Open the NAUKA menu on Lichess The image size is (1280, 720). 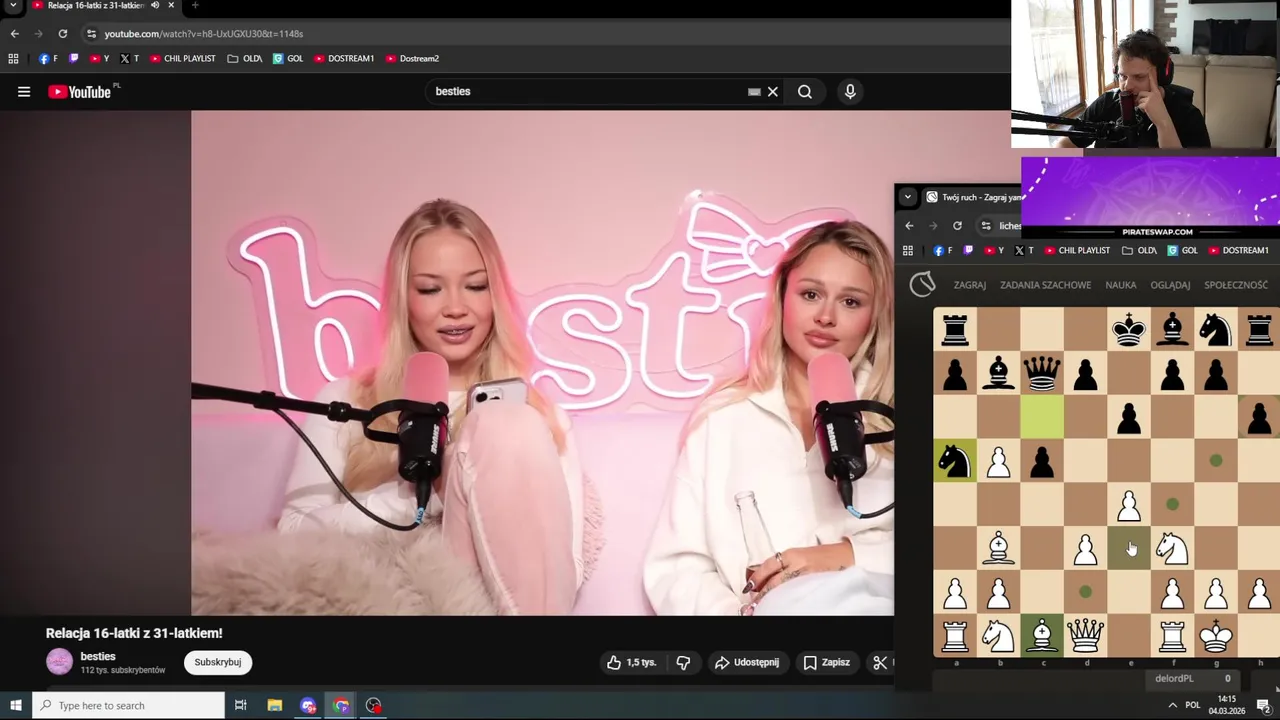tap(1120, 285)
